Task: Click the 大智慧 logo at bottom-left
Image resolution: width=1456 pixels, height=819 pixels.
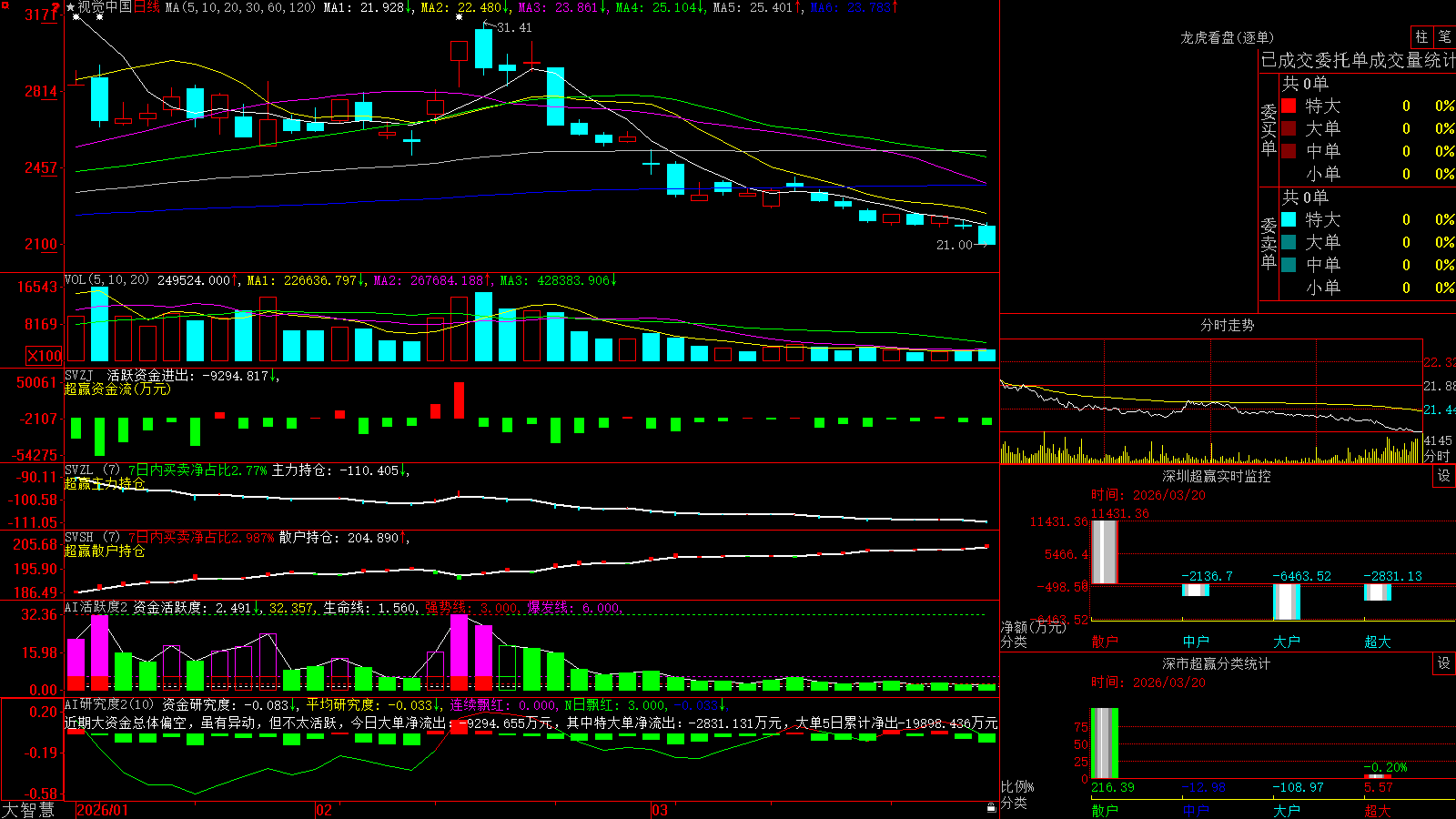Action: pyautogui.click(x=28, y=809)
